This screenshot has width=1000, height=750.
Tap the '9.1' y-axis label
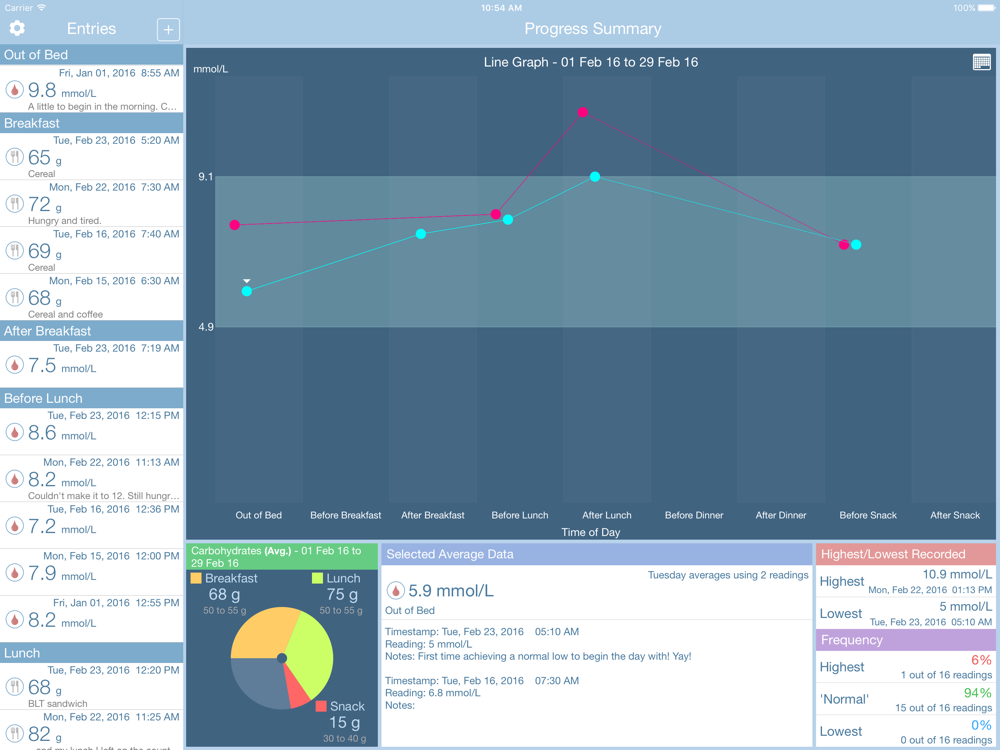coord(205,177)
